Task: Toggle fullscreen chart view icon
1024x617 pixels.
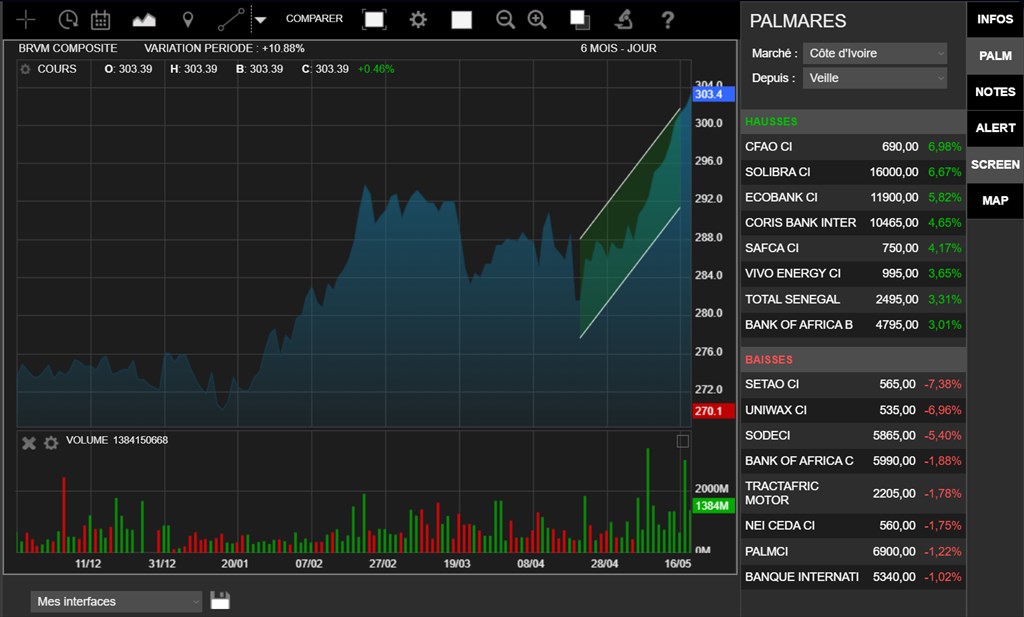Action: [374, 20]
